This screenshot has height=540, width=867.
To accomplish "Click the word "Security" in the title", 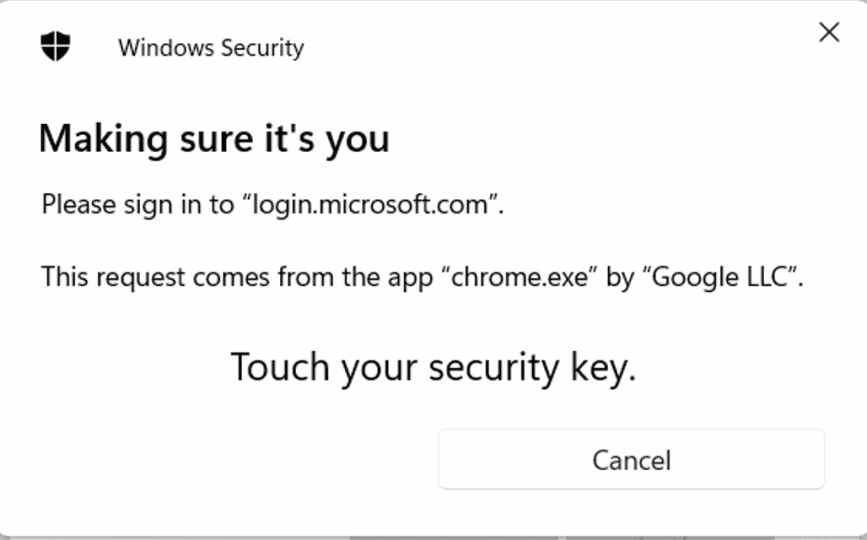I will click(261, 48).
